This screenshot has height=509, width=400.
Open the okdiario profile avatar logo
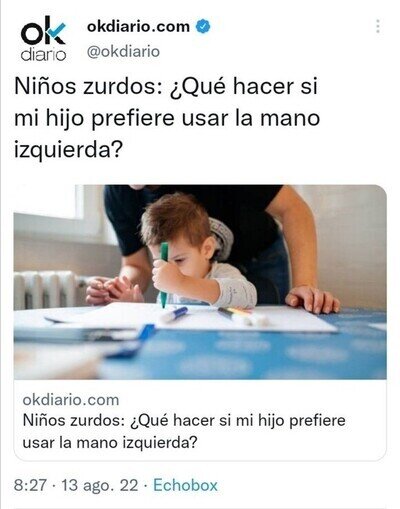[x=43, y=39]
